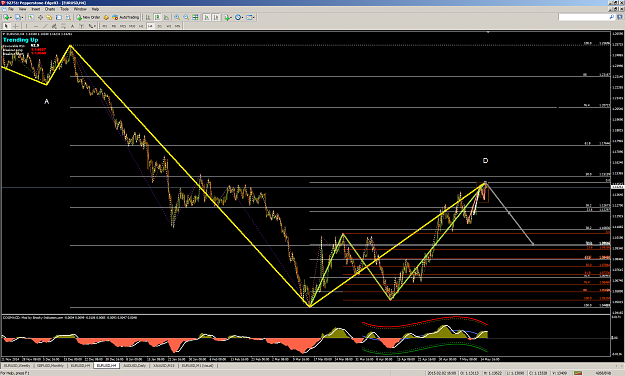Switch to W1 timeframe

tap(169, 26)
